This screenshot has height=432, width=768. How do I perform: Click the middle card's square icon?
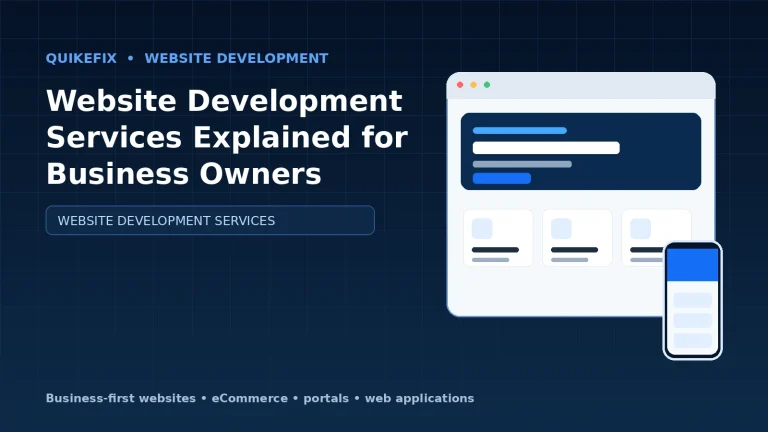561,229
